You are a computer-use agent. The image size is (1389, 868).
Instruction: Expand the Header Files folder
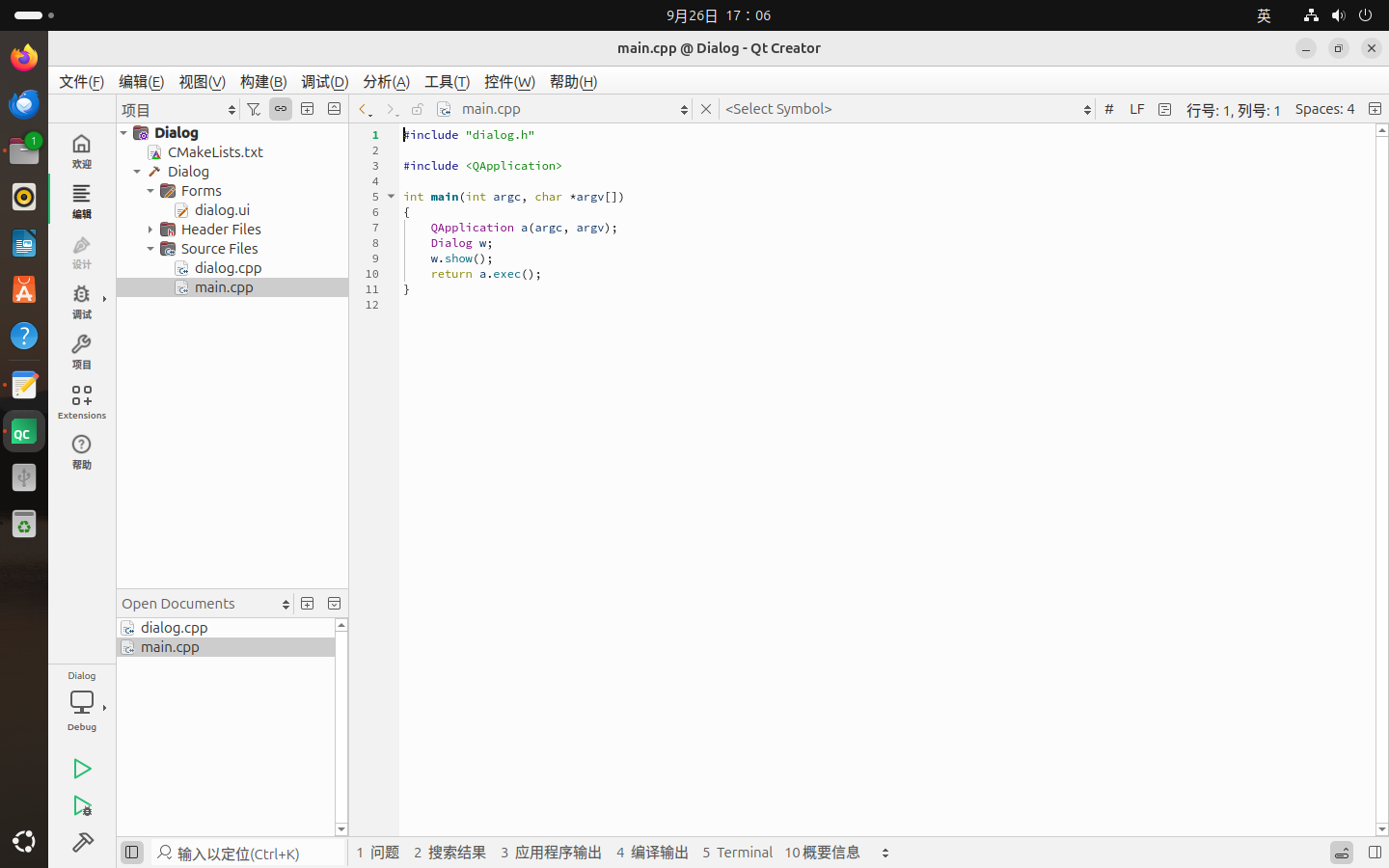tap(150, 230)
